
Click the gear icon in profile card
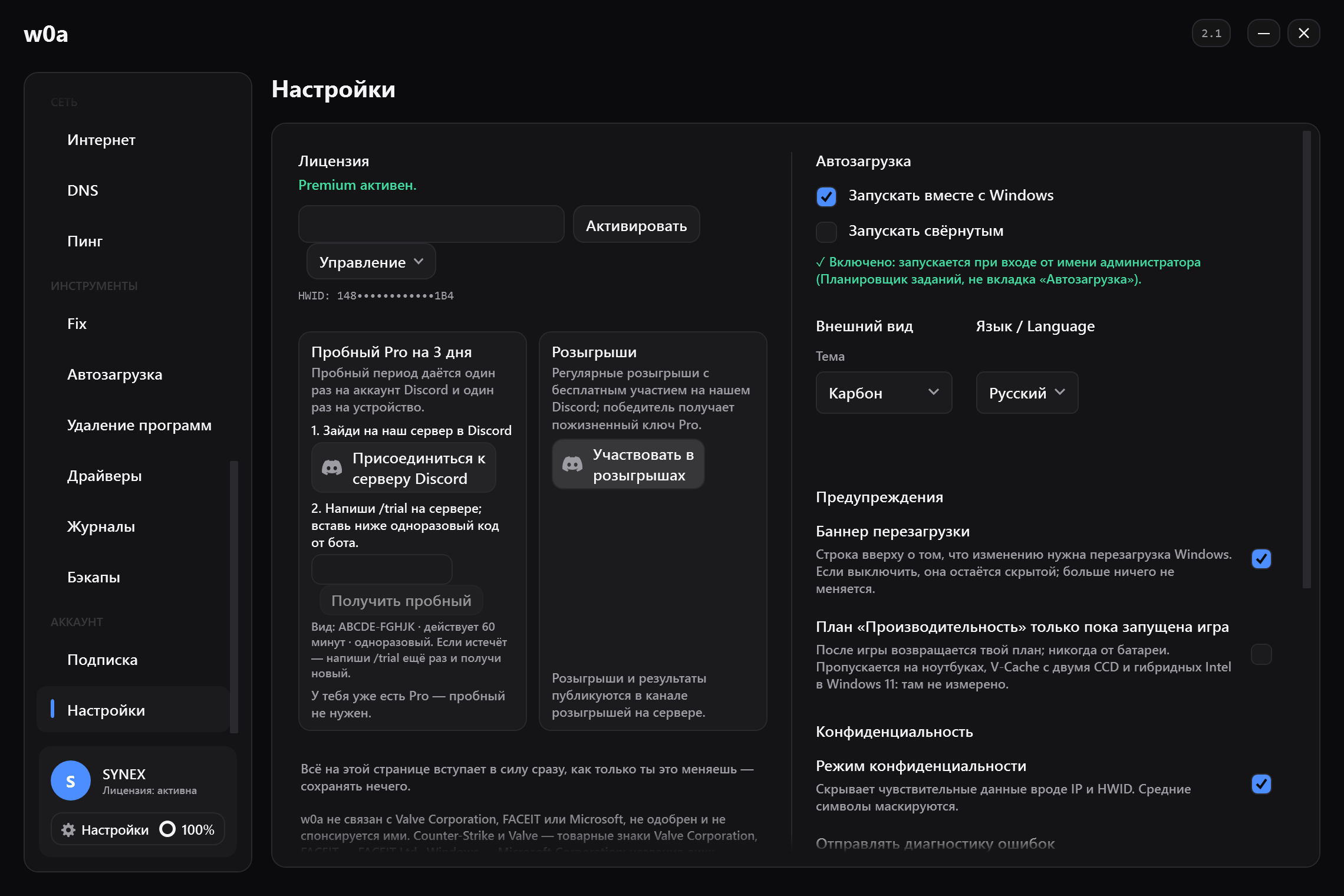click(68, 829)
